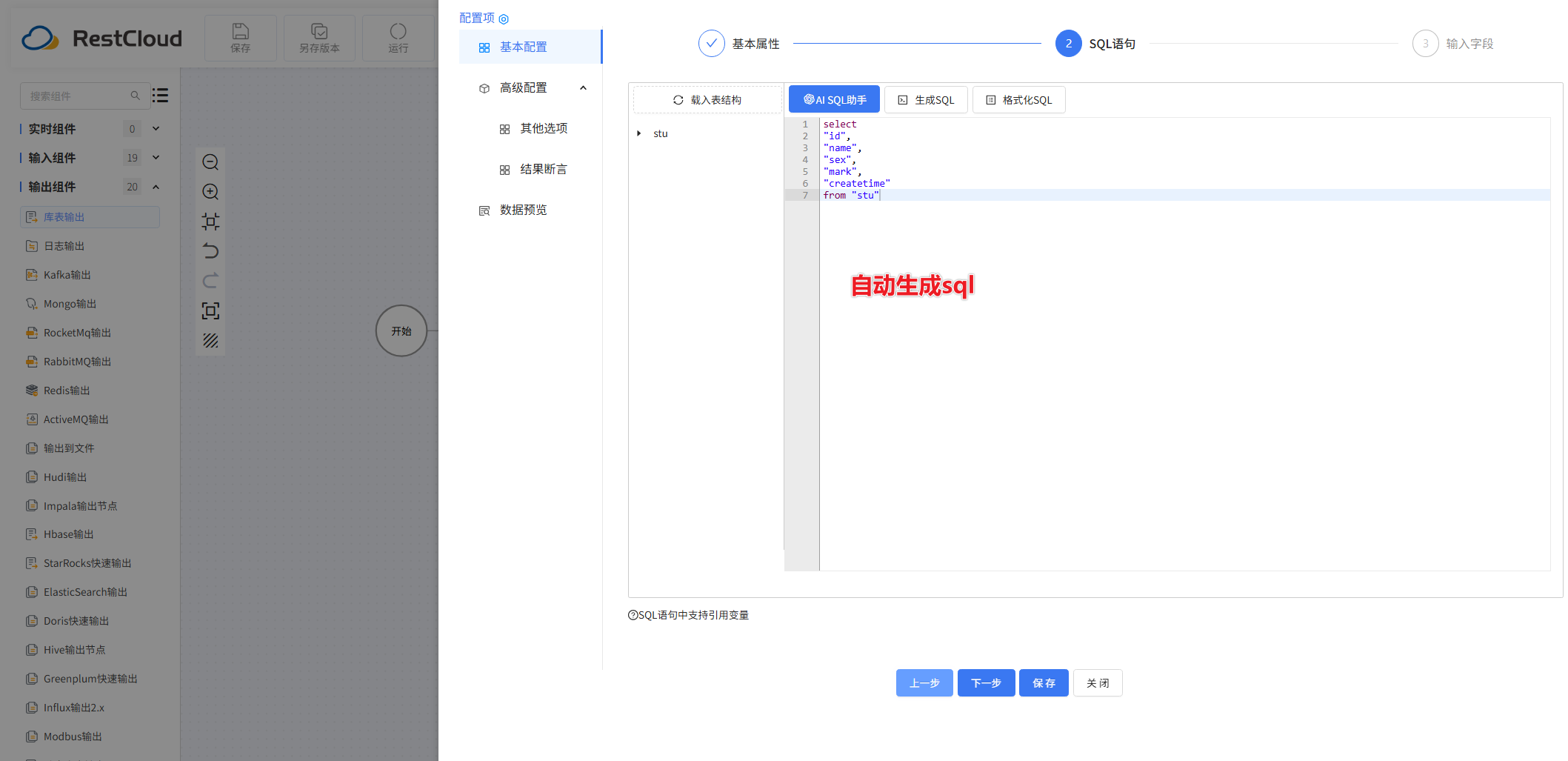Expand the stu table node
The height and width of the screenshot is (761, 1568).
coord(640,133)
